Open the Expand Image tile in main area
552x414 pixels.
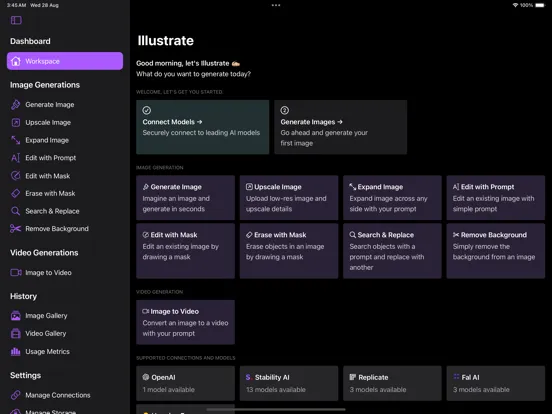(392, 198)
